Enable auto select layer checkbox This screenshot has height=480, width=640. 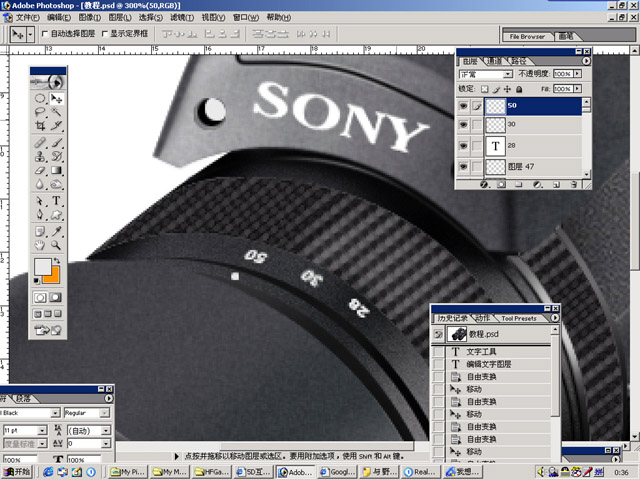pyautogui.click(x=45, y=34)
